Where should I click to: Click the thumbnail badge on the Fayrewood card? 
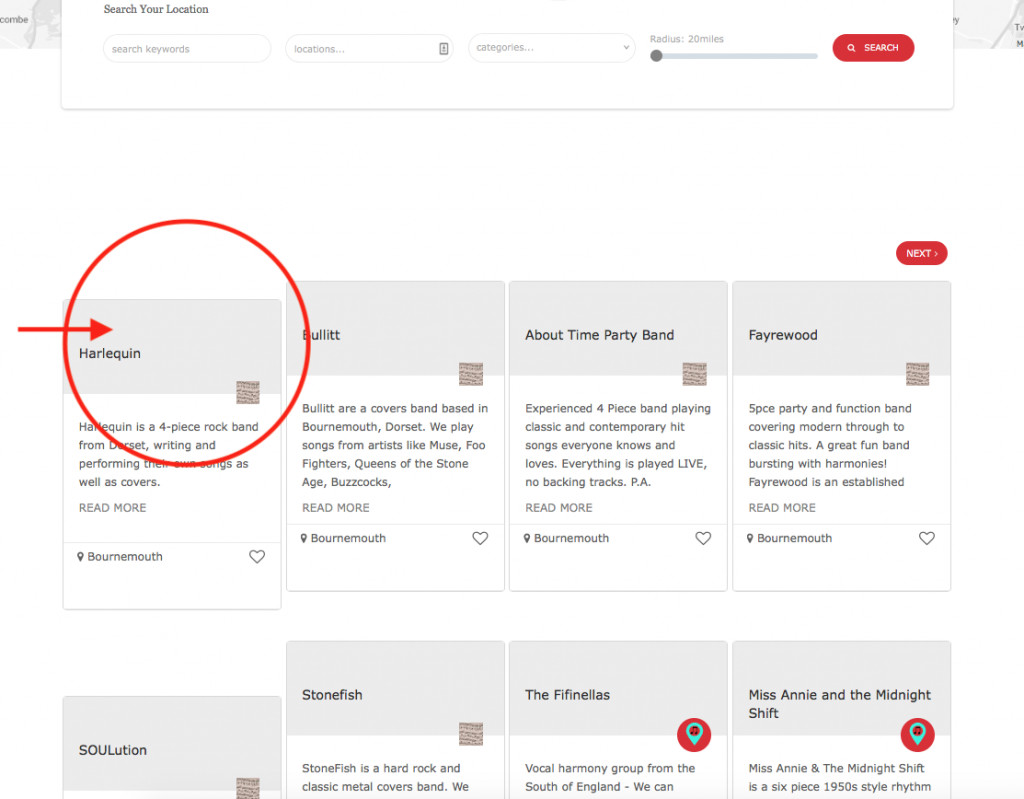tap(918, 374)
